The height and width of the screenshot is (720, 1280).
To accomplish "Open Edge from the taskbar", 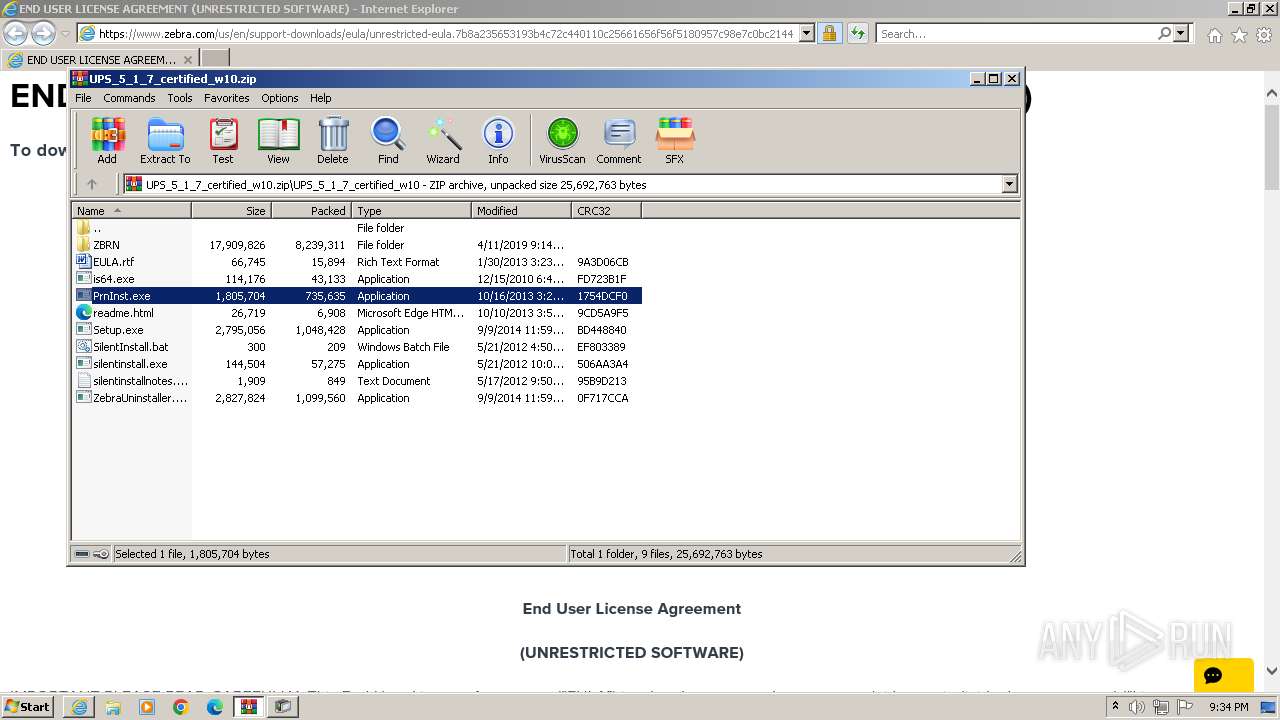I will pyautogui.click(x=215, y=707).
